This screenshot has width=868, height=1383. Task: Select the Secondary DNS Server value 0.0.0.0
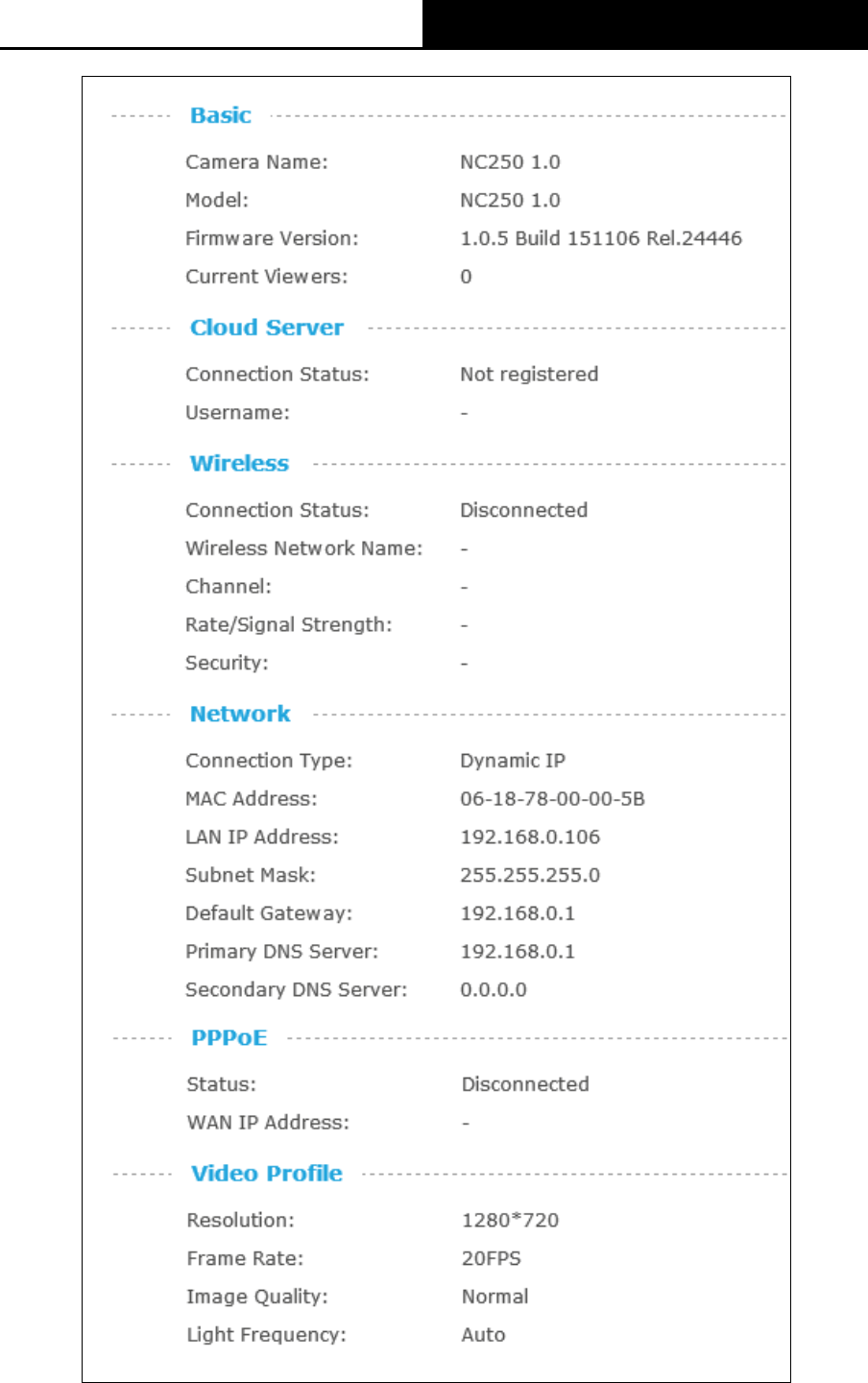tap(494, 990)
